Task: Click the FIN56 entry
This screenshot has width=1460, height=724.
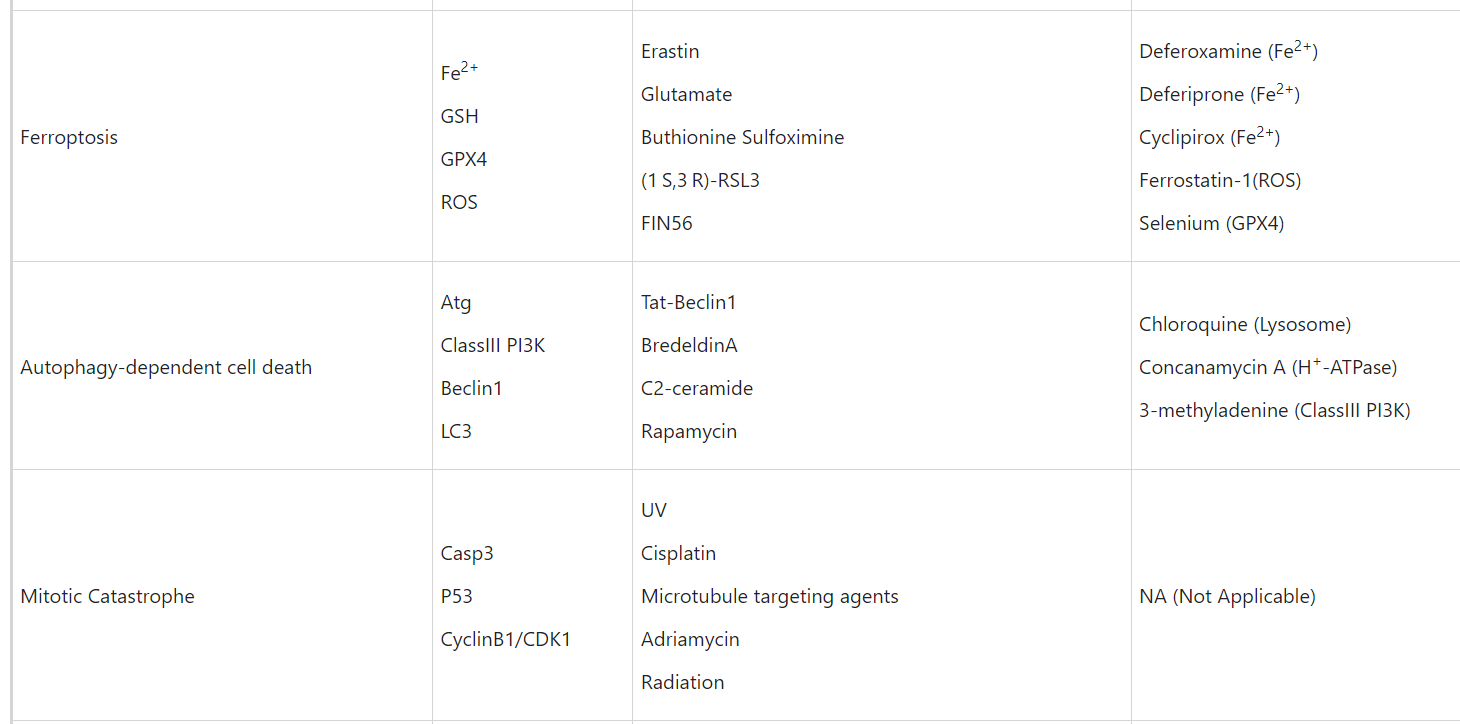Action: [666, 223]
